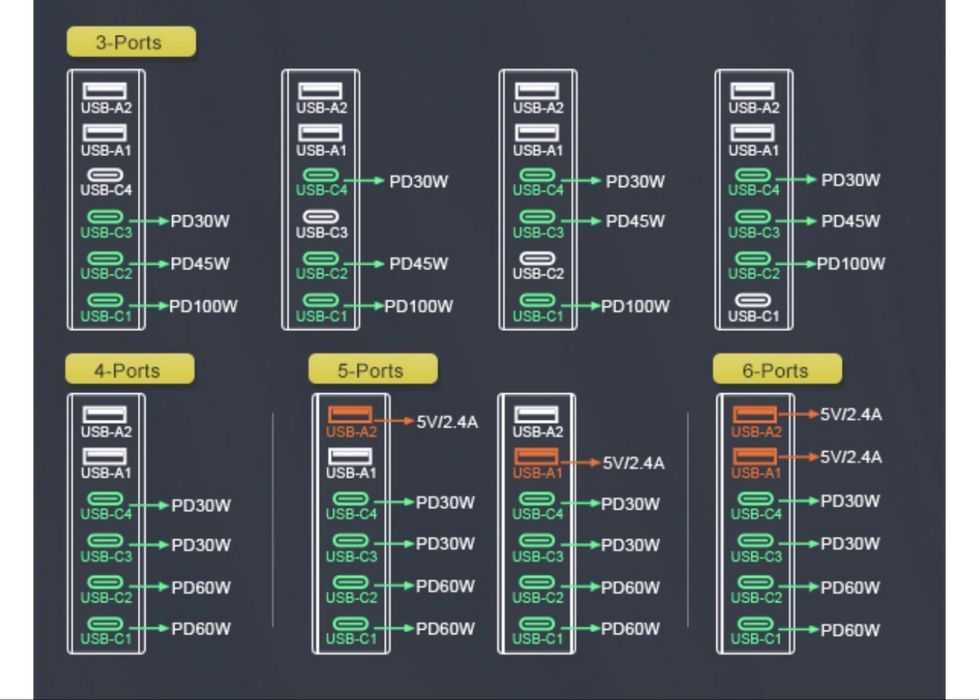Click "PD45W" in diagram with inactive USB-C4
Image resolution: width=979 pixels, height=700 pixels.
(200, 264)
